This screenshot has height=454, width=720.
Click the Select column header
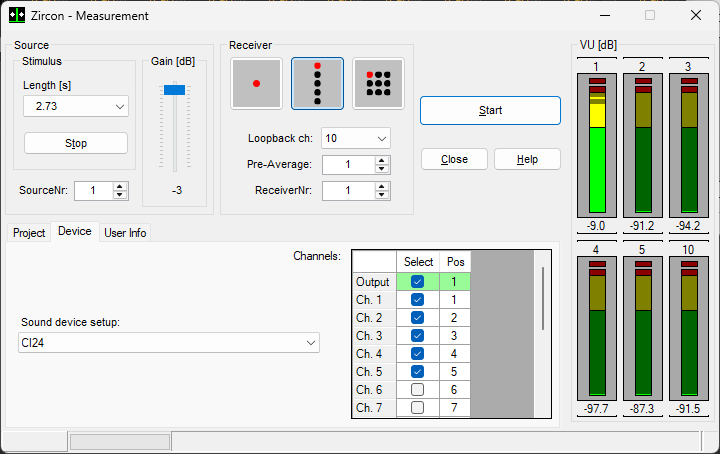click(418, 262)
